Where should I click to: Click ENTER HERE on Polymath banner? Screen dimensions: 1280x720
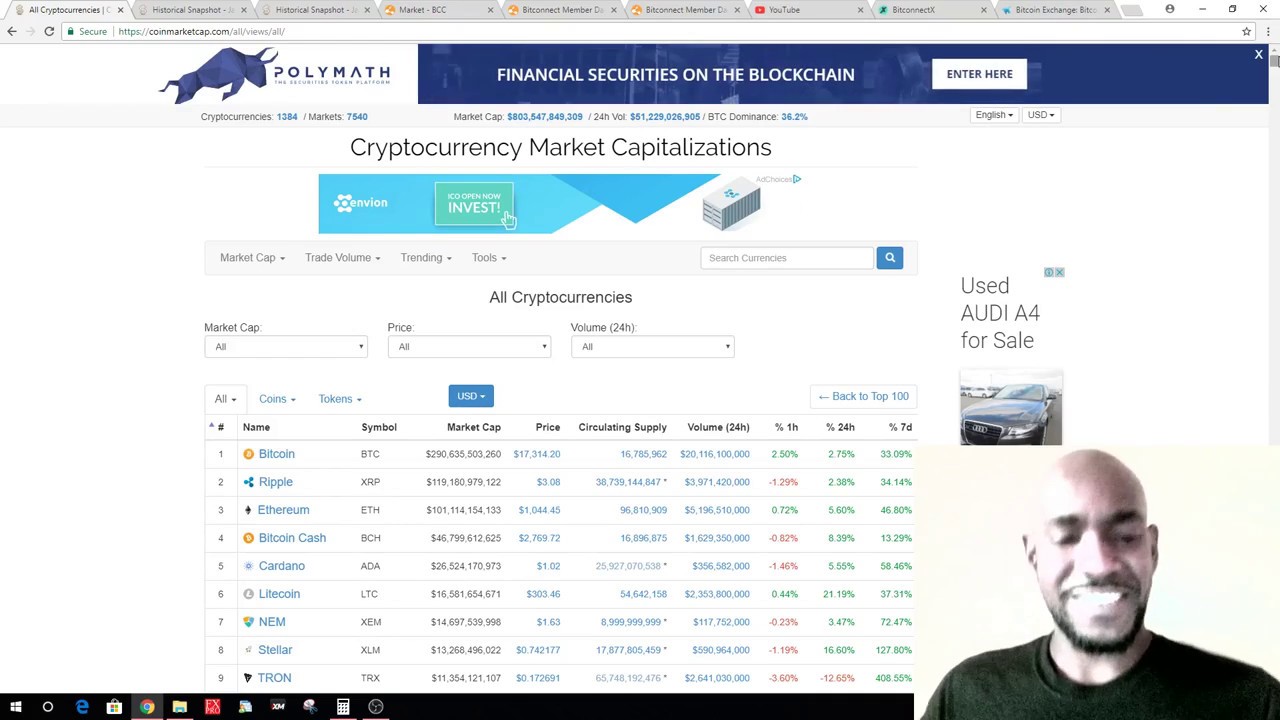[x=979, y=74]
